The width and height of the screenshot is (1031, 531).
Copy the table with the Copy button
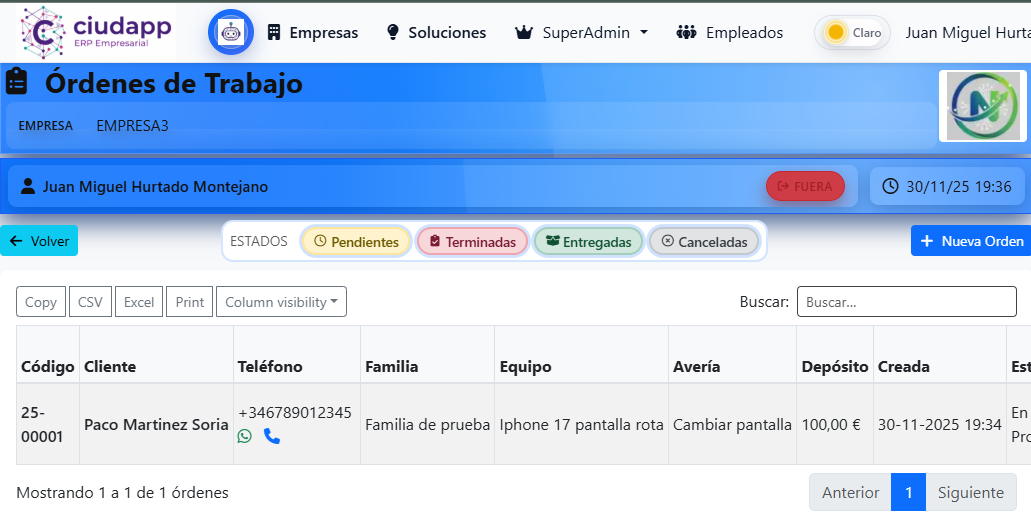tap(41, 302)
